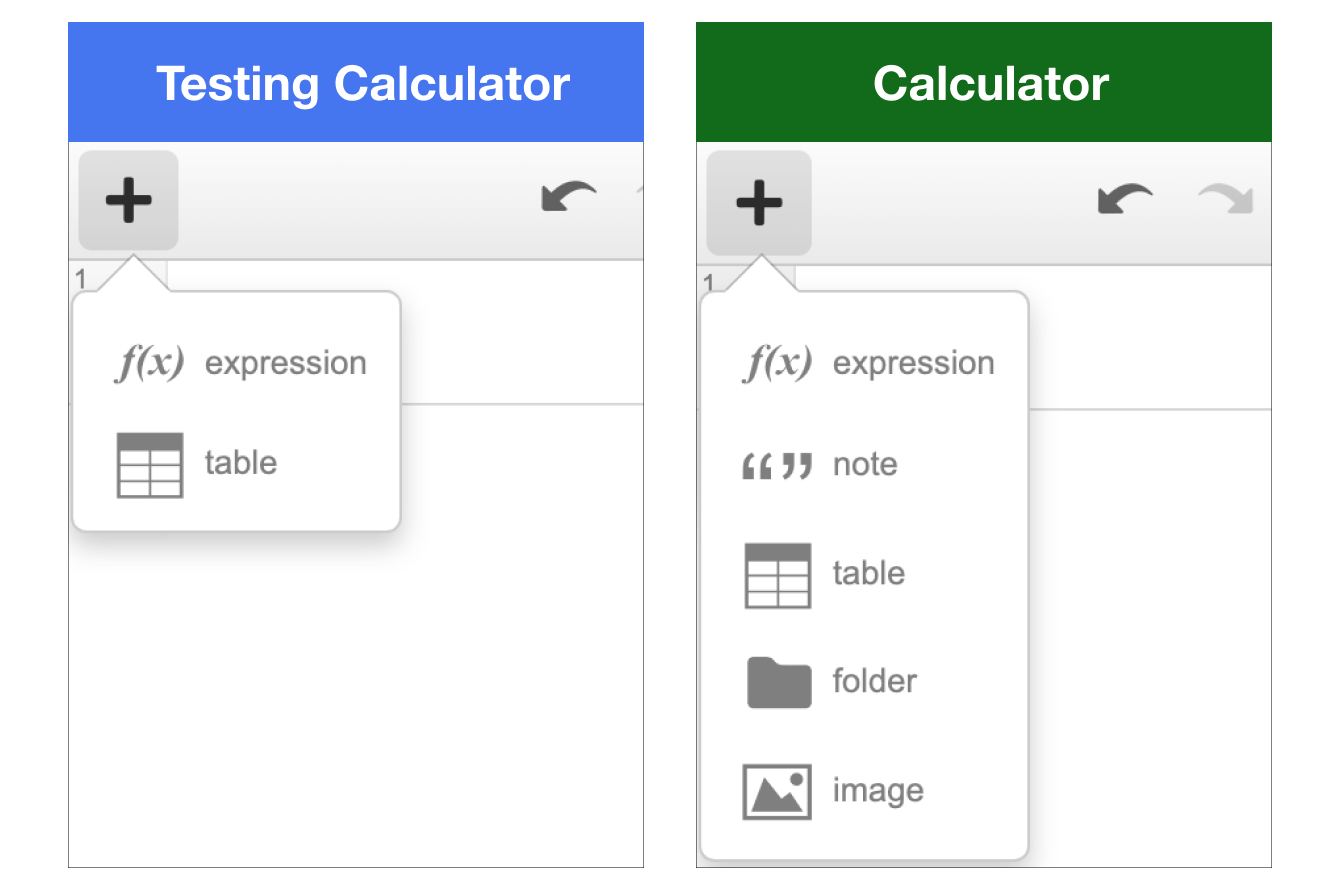Click the quotation marks note icon
Viewport: 1336px width, 890px height.
[777, 465]
